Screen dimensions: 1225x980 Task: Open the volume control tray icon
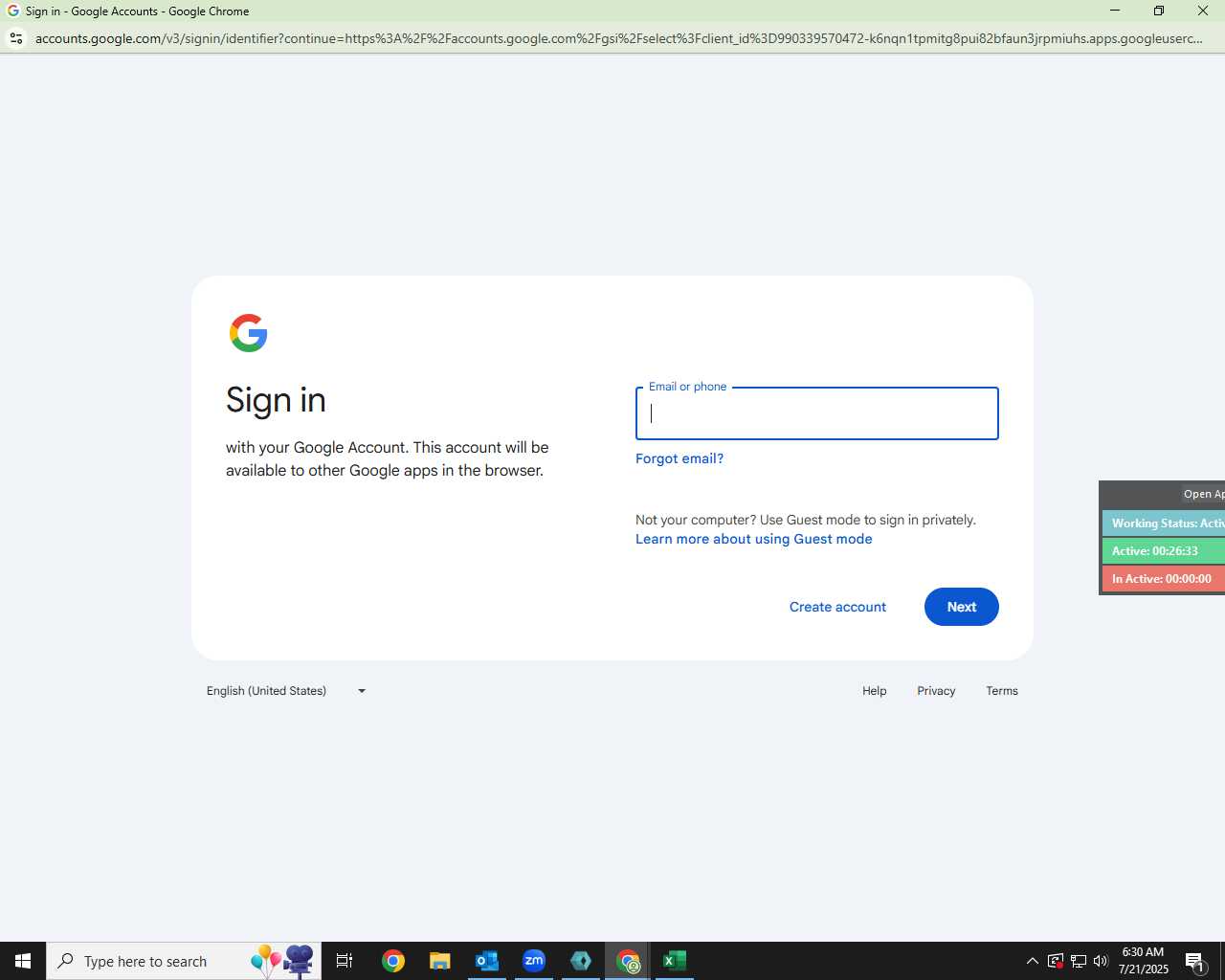point(1101,961)
